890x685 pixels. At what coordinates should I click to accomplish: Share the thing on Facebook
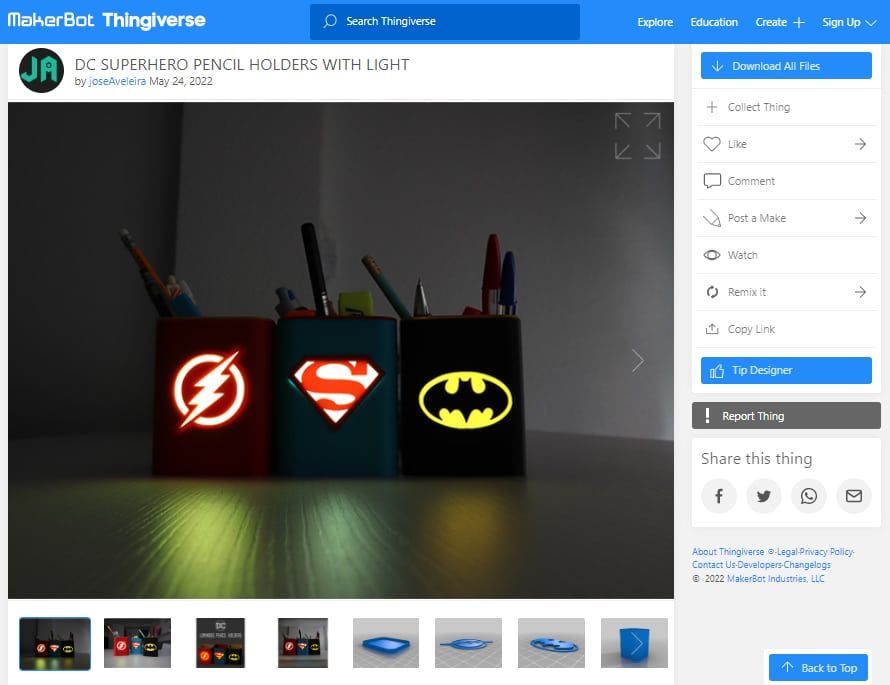tap(719, 496)
